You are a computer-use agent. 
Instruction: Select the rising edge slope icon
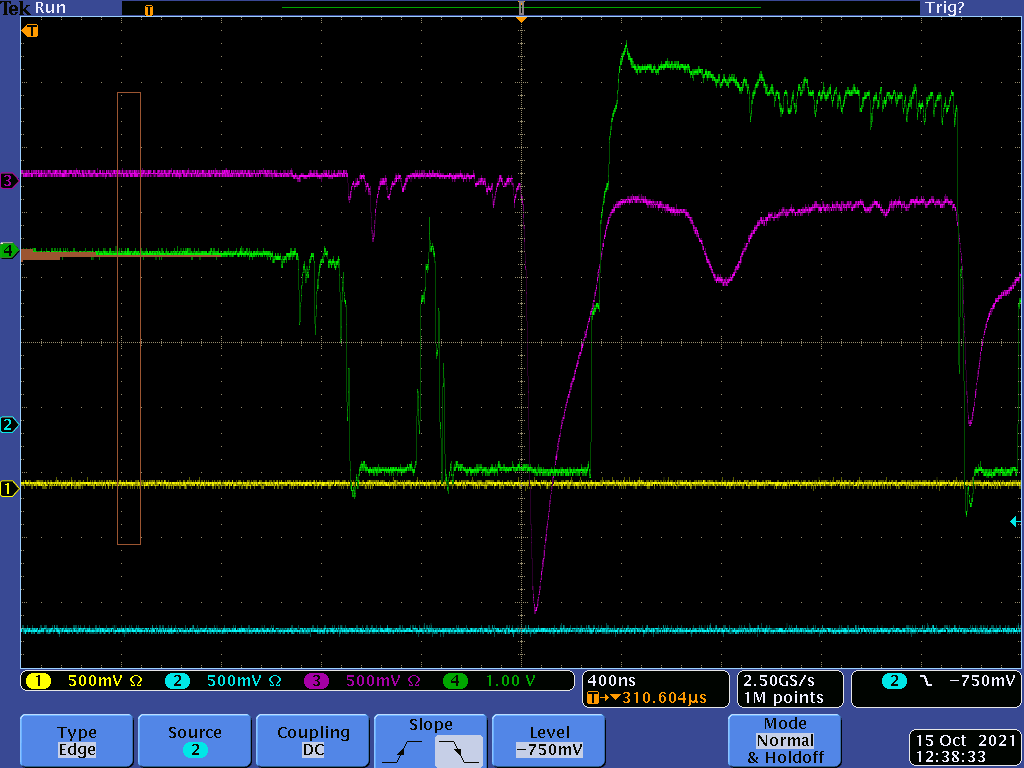[402, 749]
